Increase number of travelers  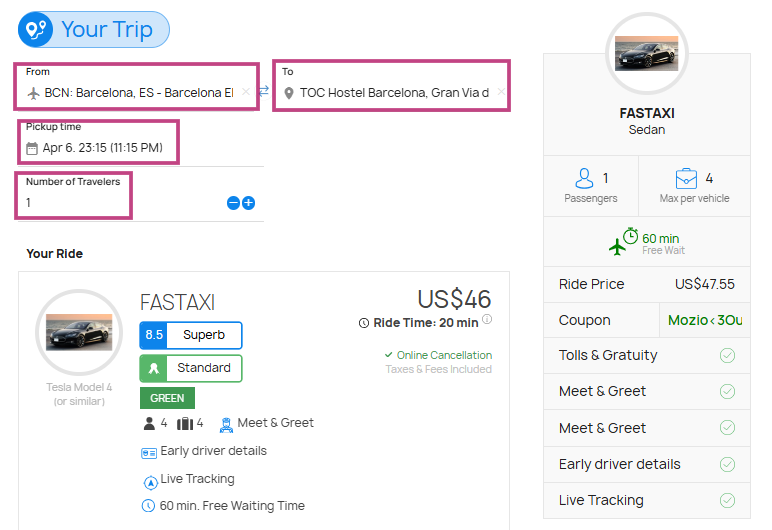[x=249, y=202]
